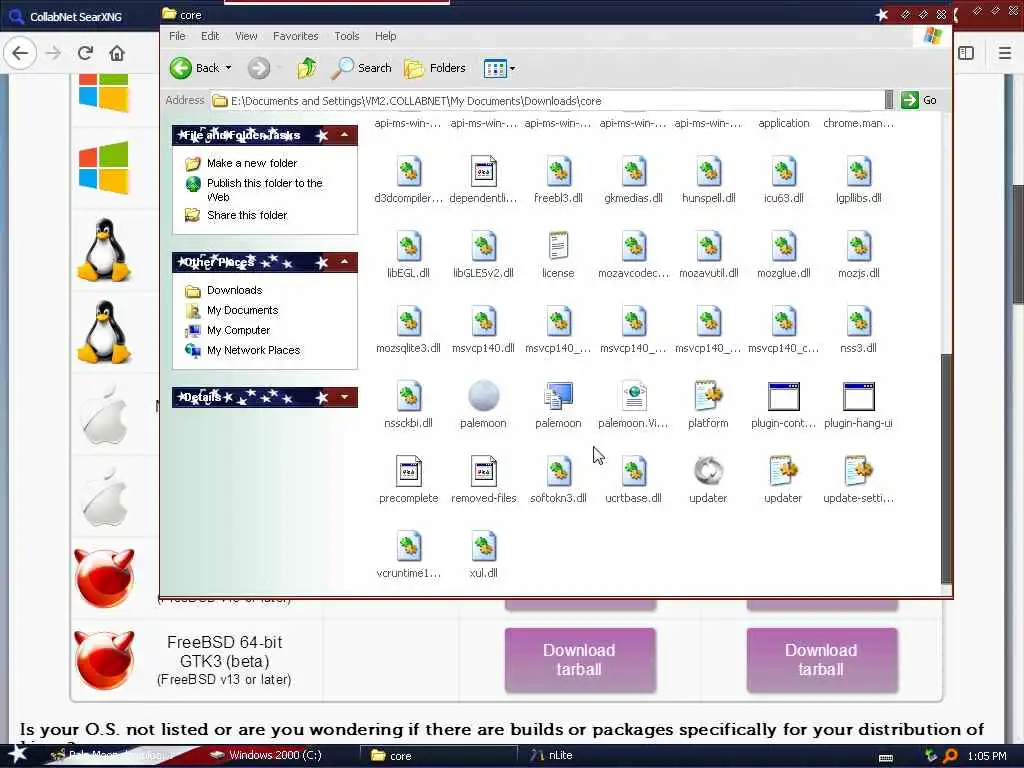Select nssckbi.dll file
This screenshot has height=768, width=1024.
pyautogui.click(x=409, y=397)
